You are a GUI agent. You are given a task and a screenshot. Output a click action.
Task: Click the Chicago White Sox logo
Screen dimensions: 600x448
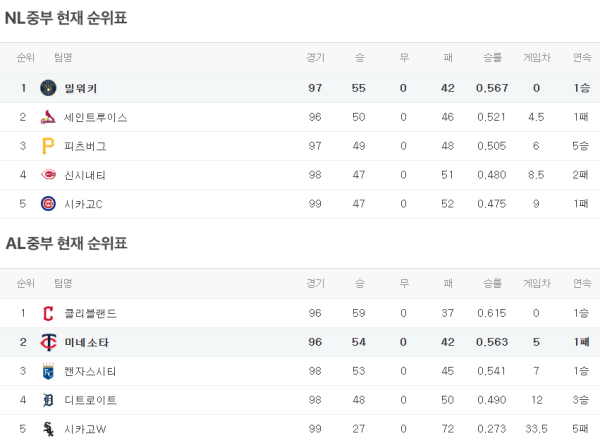point(48,429)
